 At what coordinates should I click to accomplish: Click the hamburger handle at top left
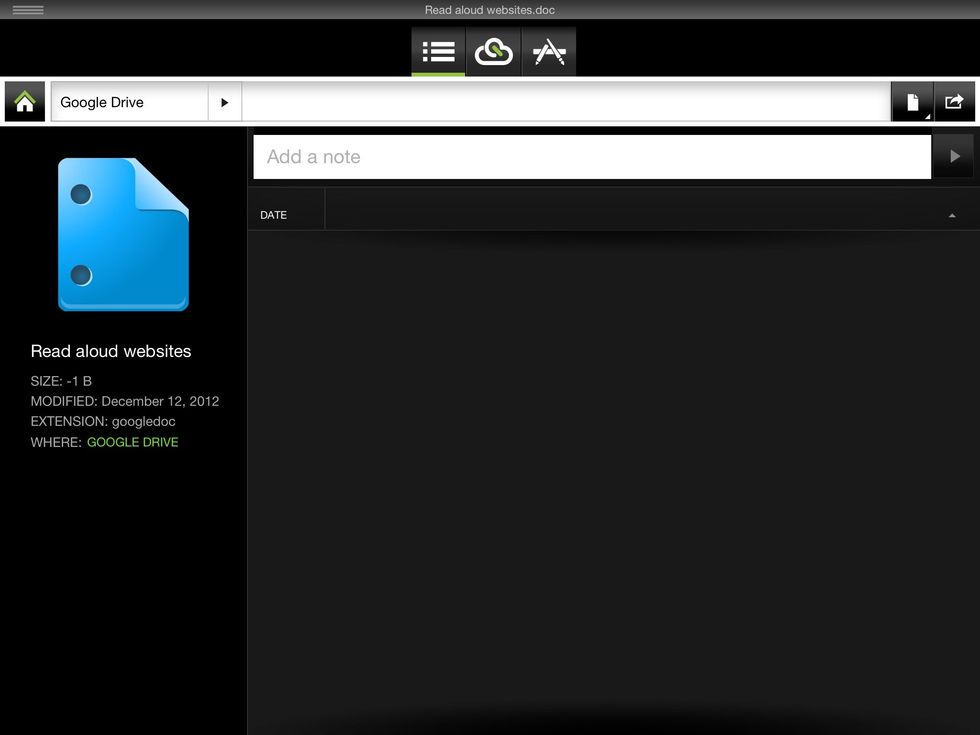click(x=30, y=10)
